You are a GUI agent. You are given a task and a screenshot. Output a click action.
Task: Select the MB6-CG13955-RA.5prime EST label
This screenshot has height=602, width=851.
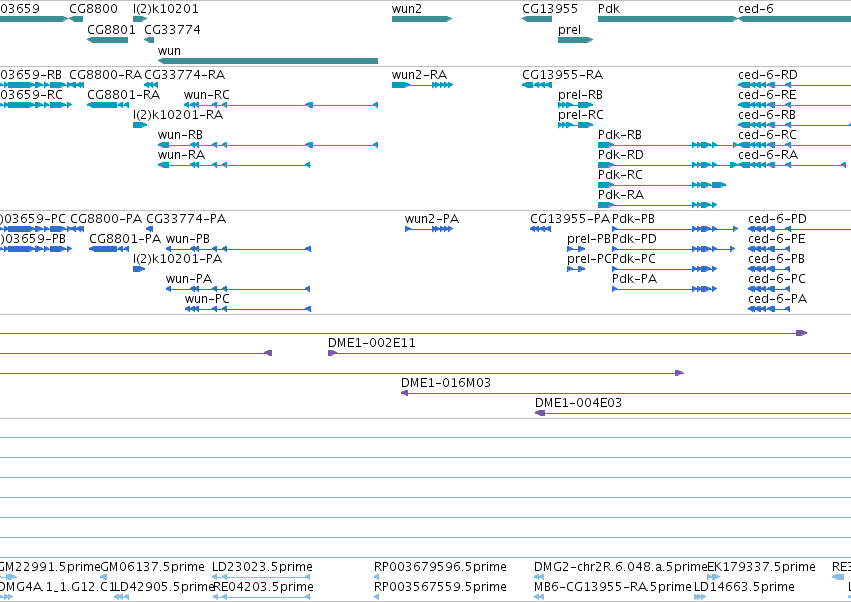[613, 587]
